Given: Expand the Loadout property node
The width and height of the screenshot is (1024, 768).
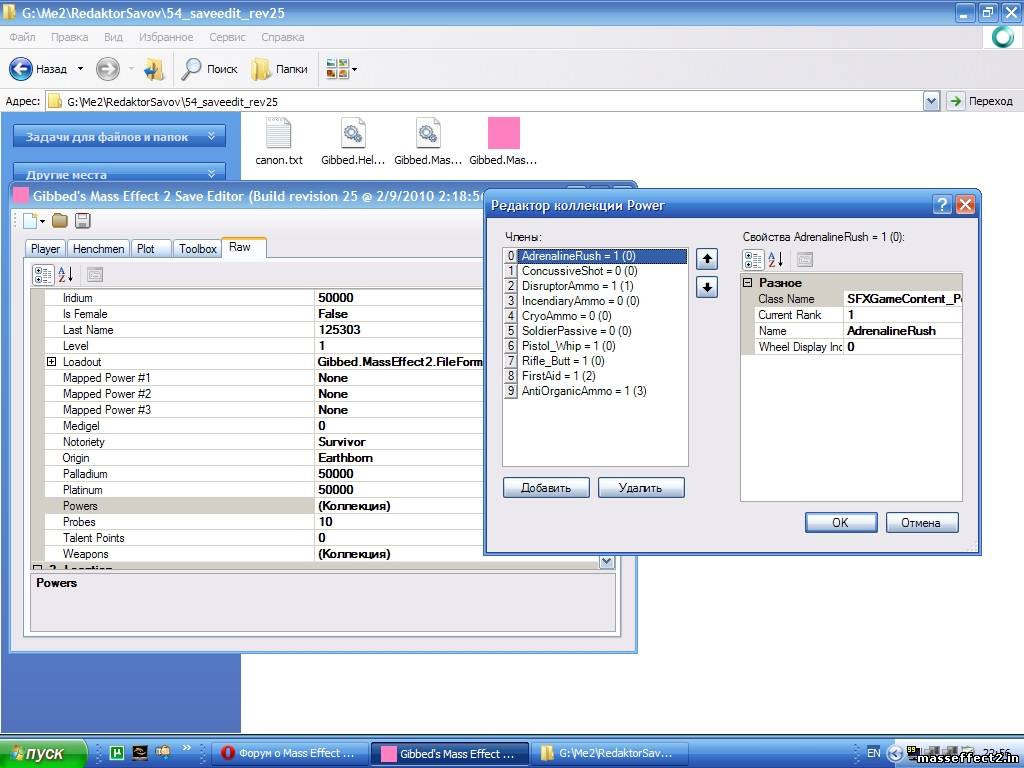Looking at the screenshot, I should [x=51, y=362].
